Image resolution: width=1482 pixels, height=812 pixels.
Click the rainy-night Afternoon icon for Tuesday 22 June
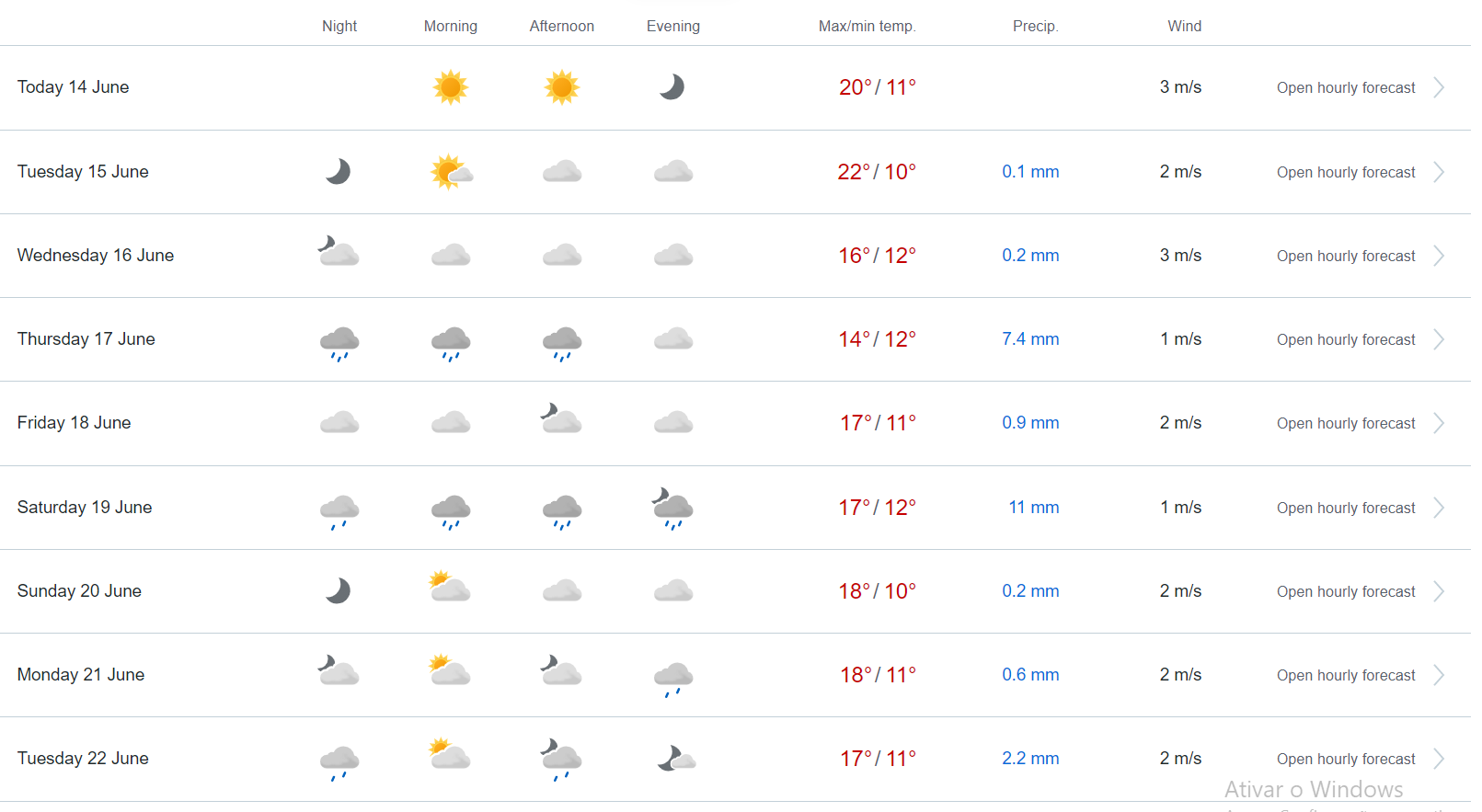coord(561,760)
